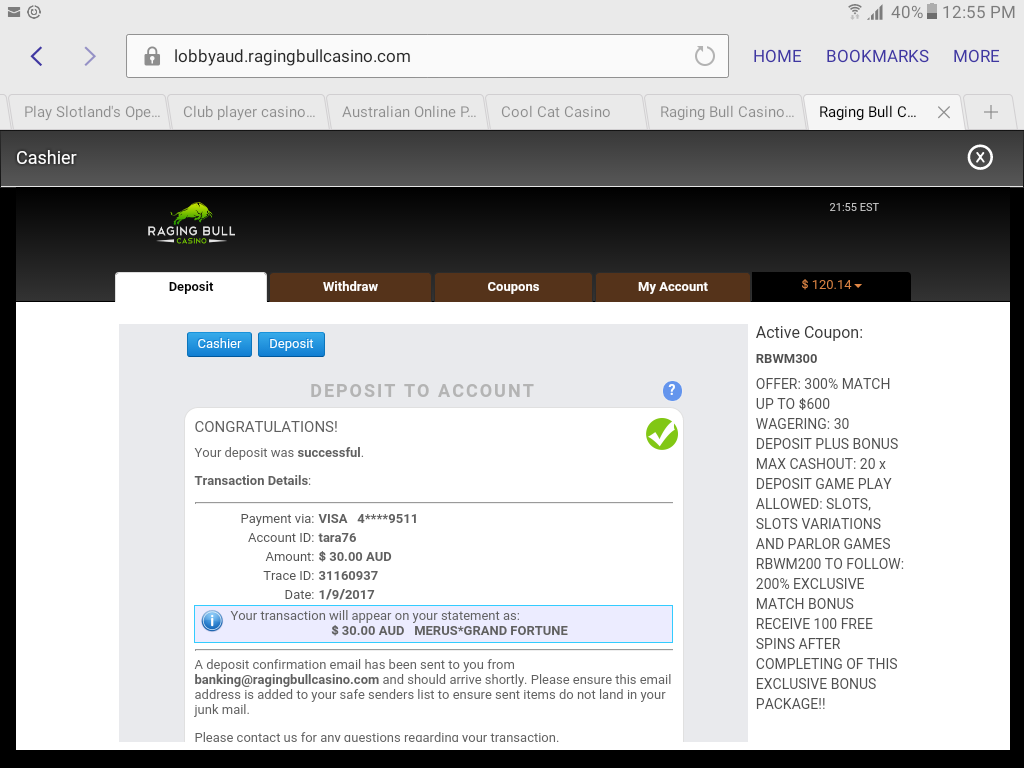
Task: Go back with the browser back arrow
Action: point(37,56)
